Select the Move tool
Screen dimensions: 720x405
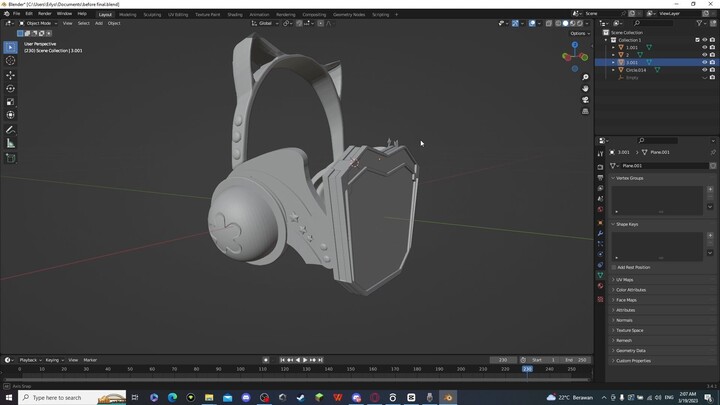[x=11, y=75]
